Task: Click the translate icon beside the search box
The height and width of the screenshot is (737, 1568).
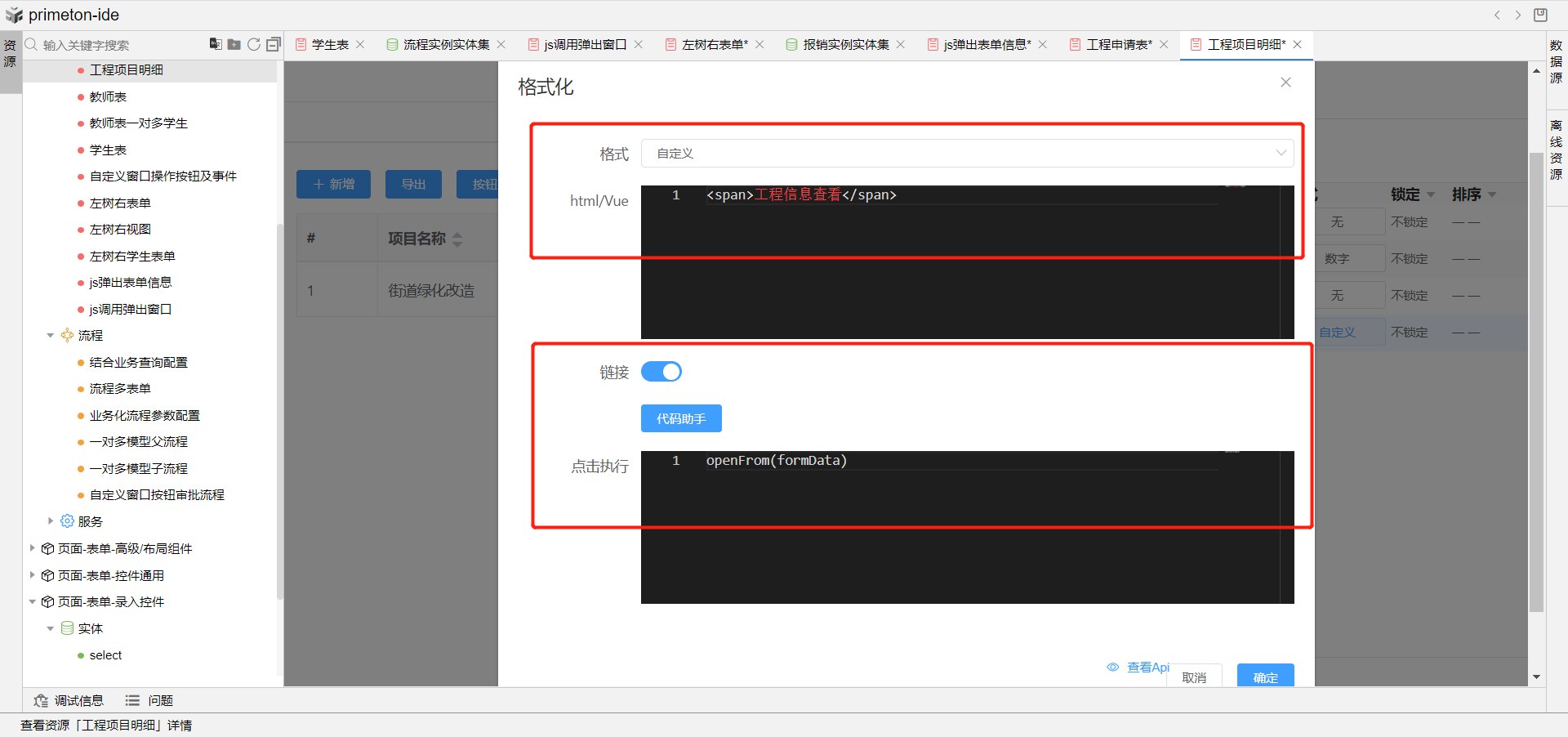Action: (216, 44)
